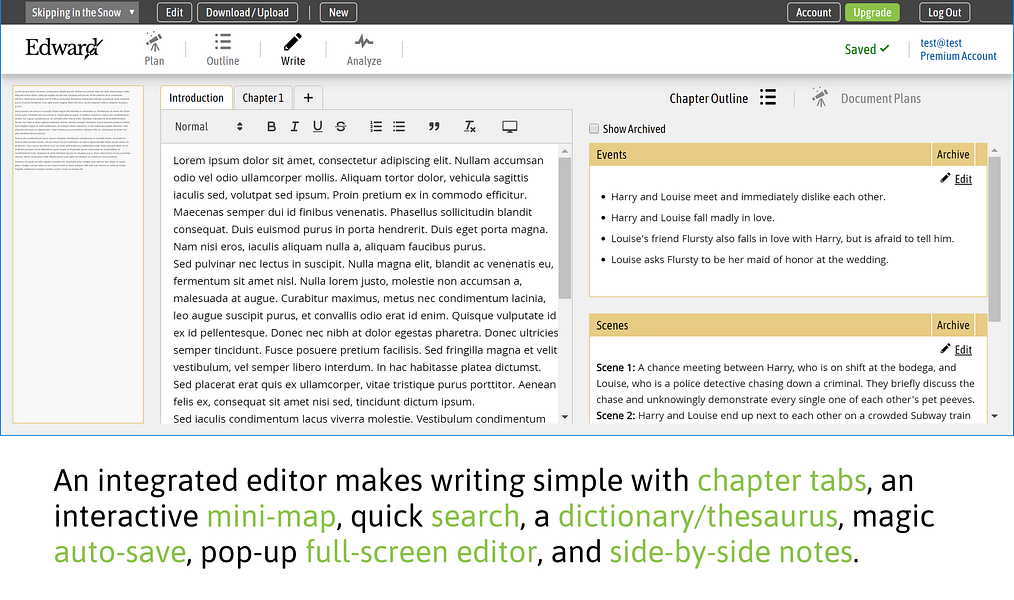Toggle italic formatting in the editor toolbar
Viewport: 1014px width, 600px height.
294,127
